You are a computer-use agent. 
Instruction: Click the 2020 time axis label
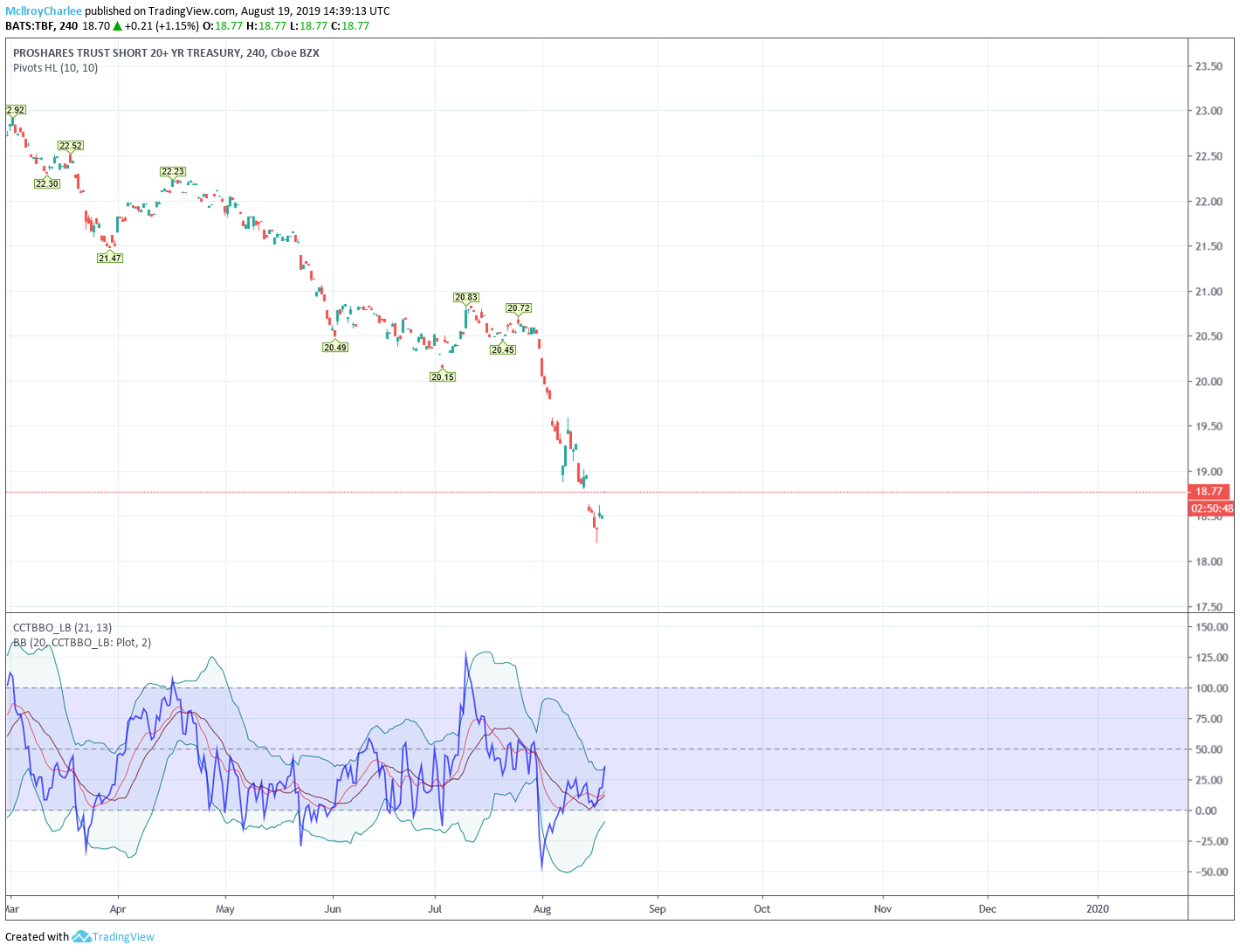coord(1098,908)
